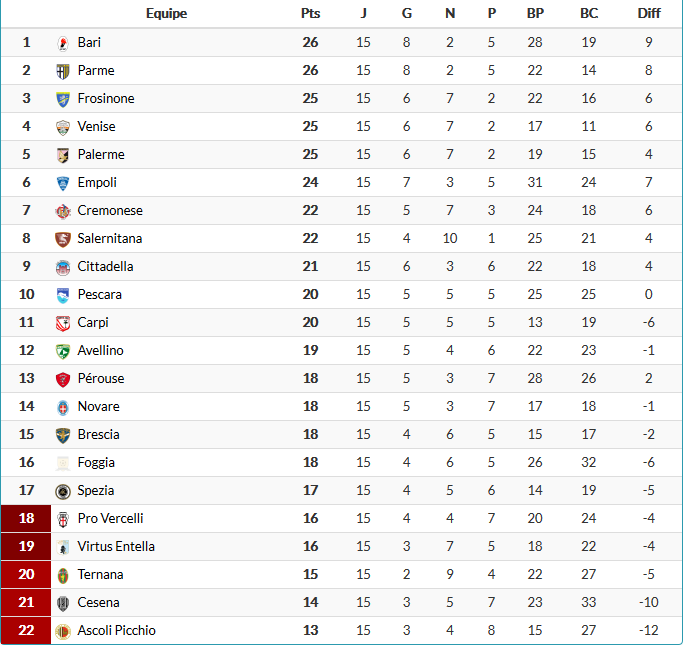Click the Parme team crest
Image resolution: width=683 pixels, height=645 pixels.
[x=63, y=71]
